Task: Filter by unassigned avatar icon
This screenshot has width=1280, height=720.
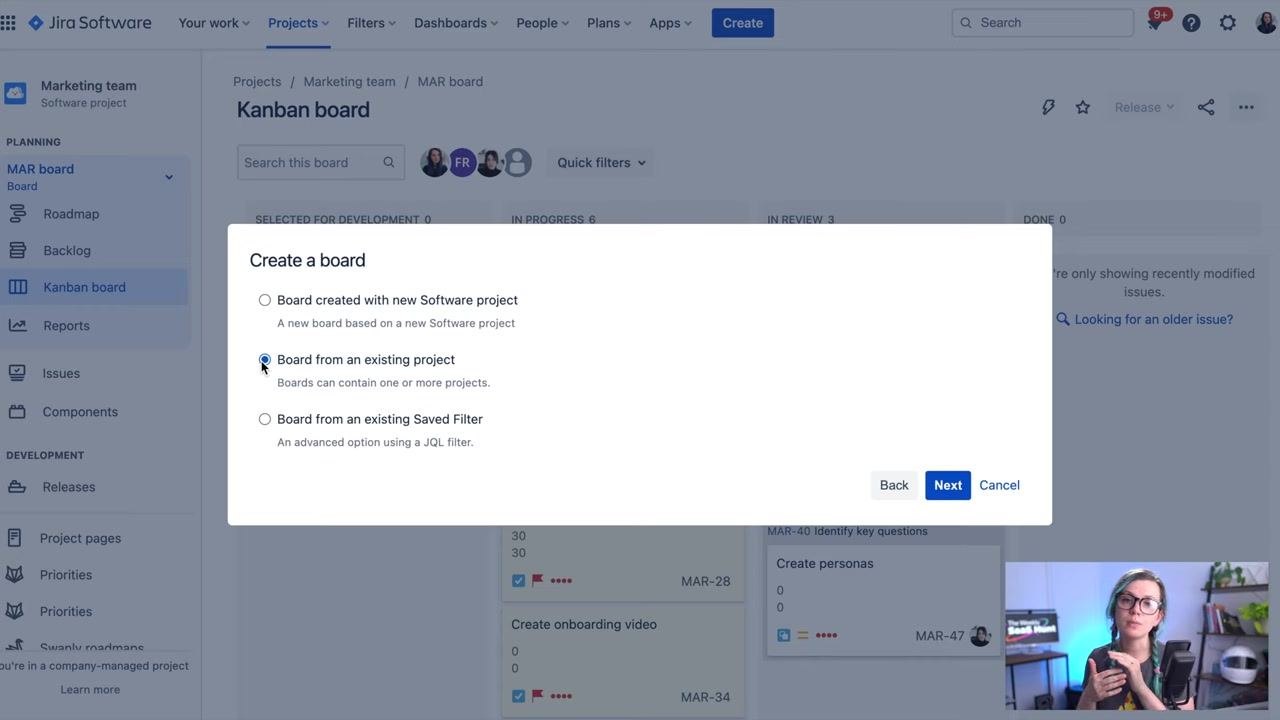Action: [x=517, y=162]
